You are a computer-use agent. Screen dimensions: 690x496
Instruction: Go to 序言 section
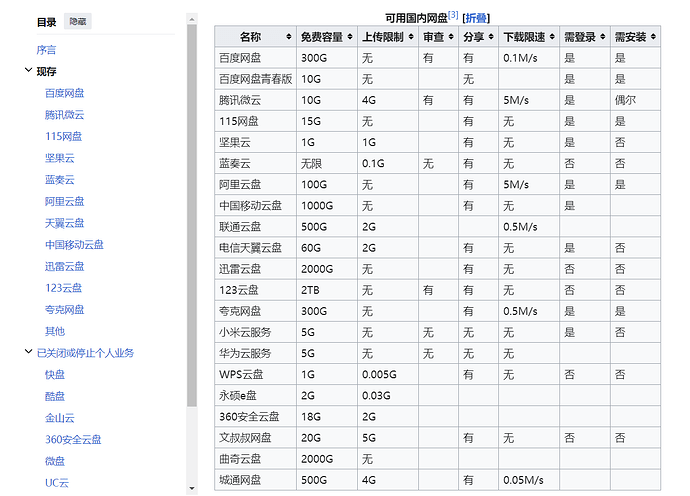(46, 50)
